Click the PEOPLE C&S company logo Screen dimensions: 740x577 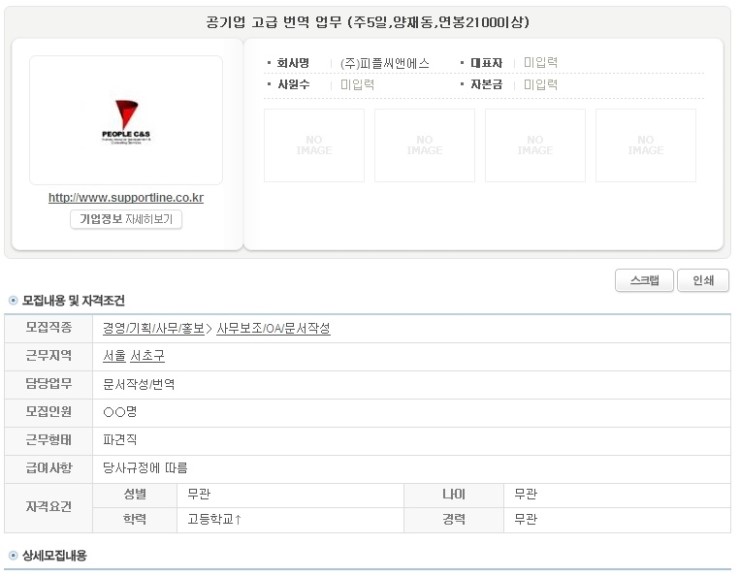tap(126, 121)
